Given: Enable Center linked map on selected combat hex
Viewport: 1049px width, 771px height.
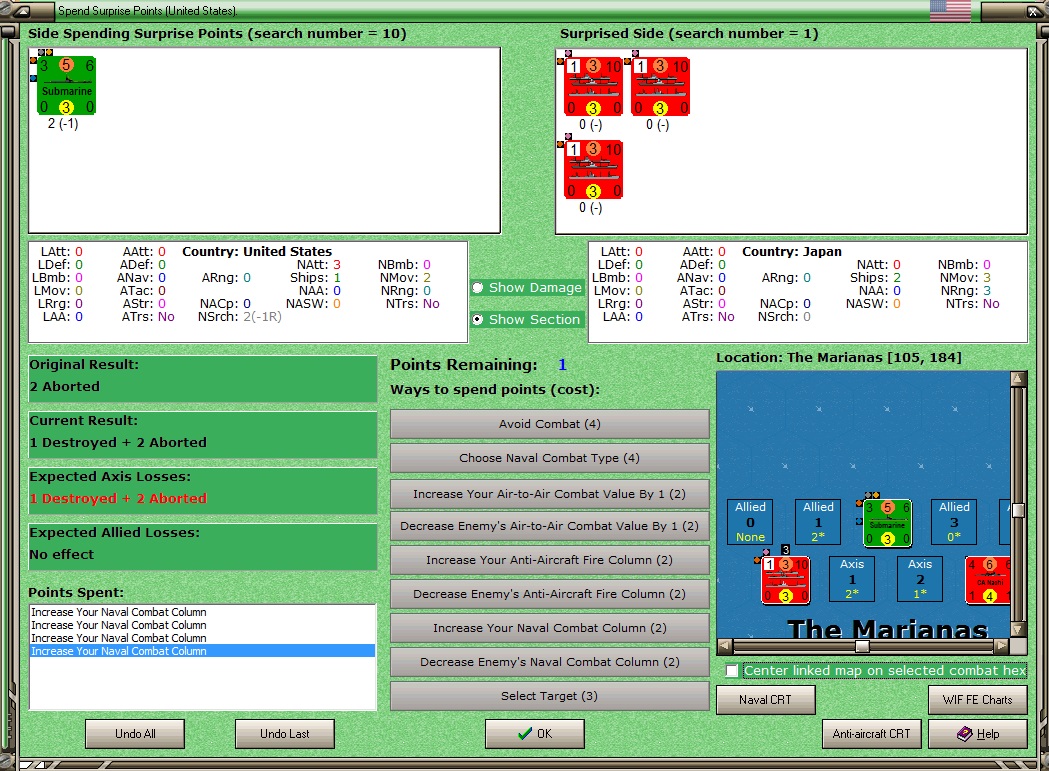Looking at the screenshot, I should click(732, 671).
